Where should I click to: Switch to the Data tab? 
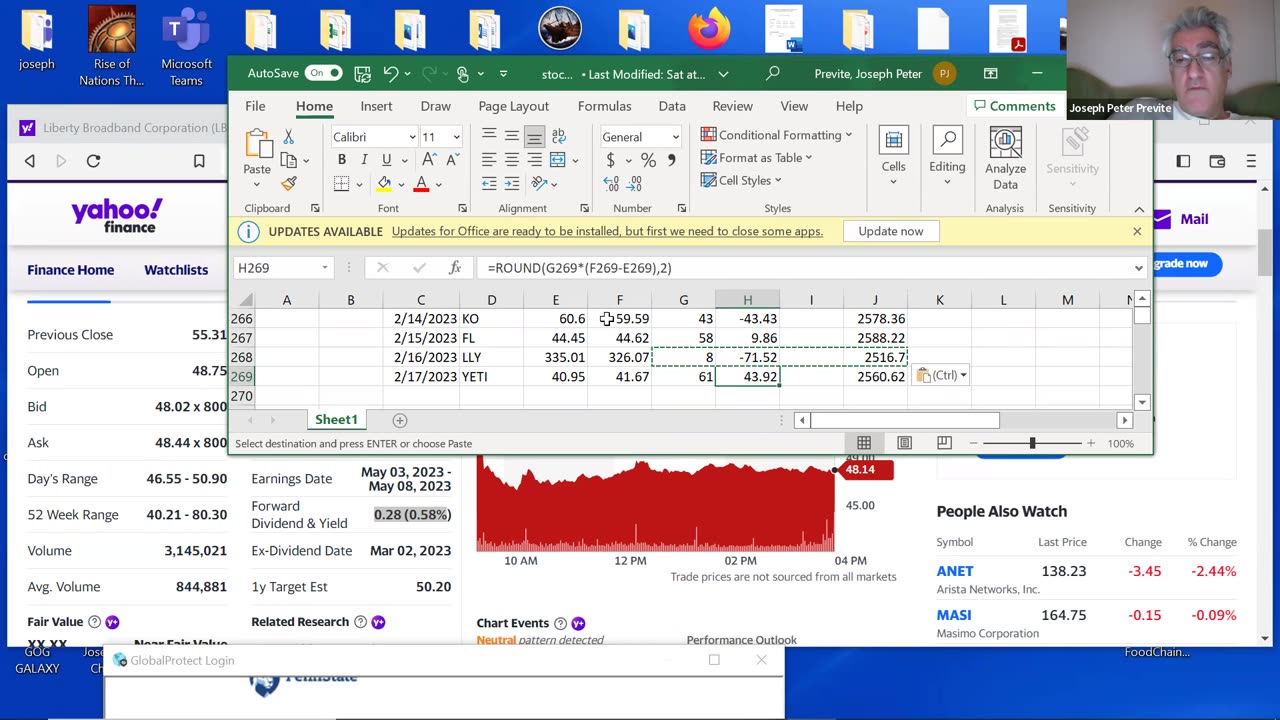tap(672, 106)
